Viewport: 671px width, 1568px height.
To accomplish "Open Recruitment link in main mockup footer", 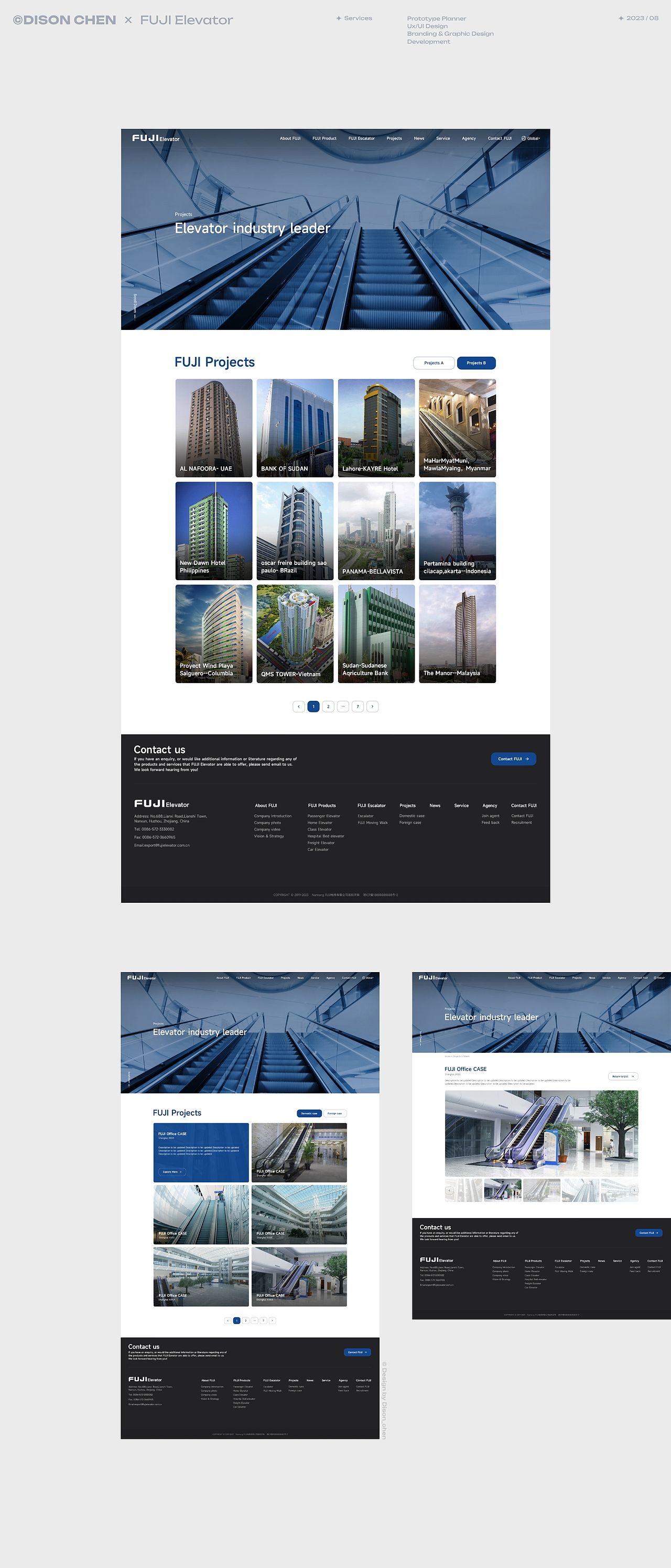I will click(x=522, y=823).
